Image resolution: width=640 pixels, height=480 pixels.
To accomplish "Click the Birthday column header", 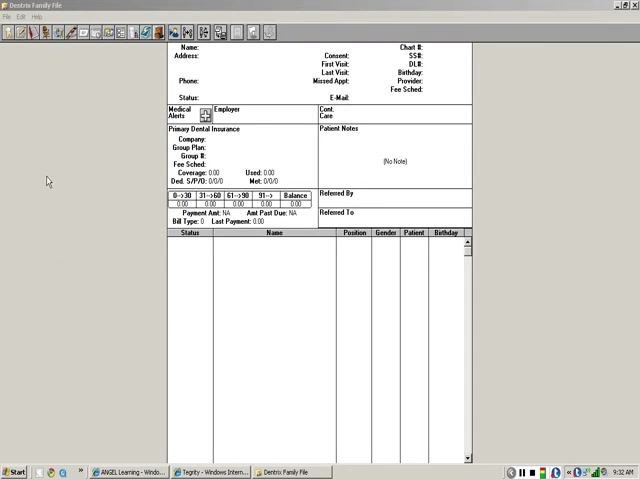I will click(x=446, y=233).
